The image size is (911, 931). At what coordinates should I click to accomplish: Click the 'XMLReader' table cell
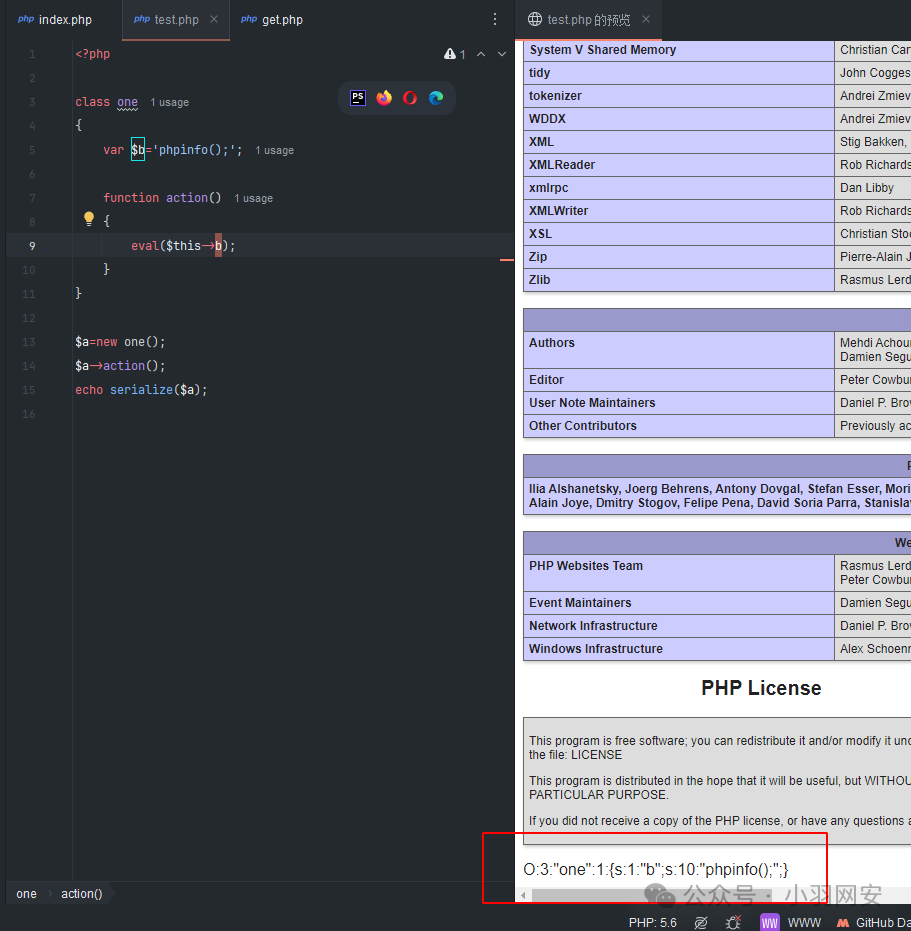coord(679,164)
